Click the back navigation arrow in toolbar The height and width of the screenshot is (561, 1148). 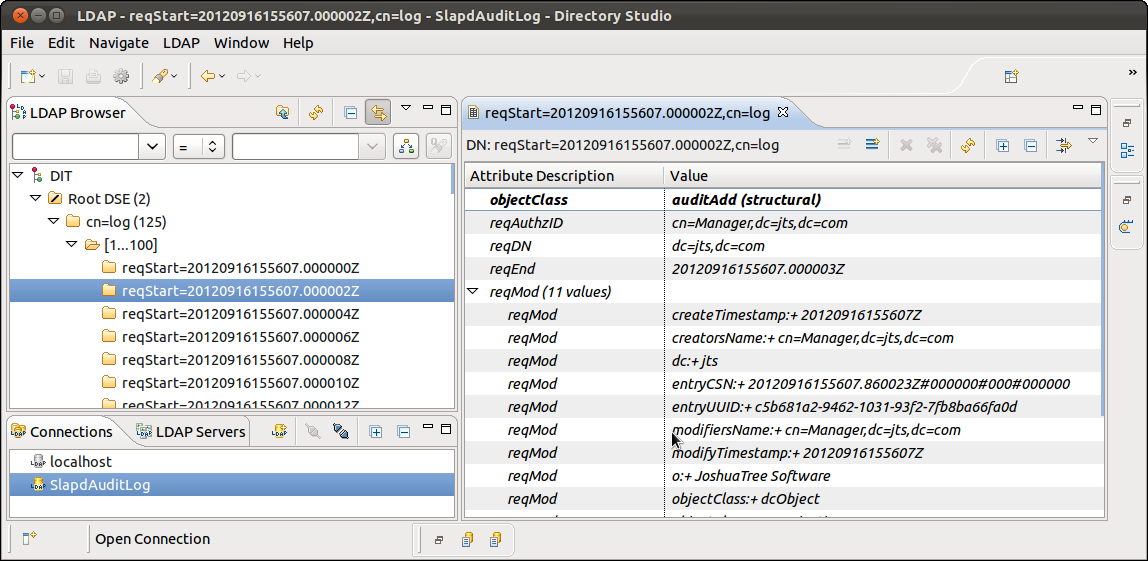pyautogui.click(x=207, y=76)
